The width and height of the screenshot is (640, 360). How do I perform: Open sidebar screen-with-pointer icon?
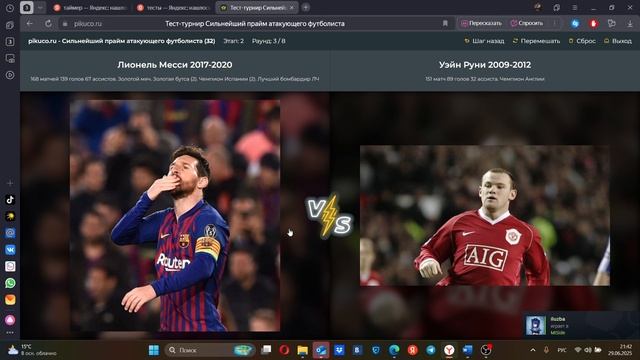10,58
